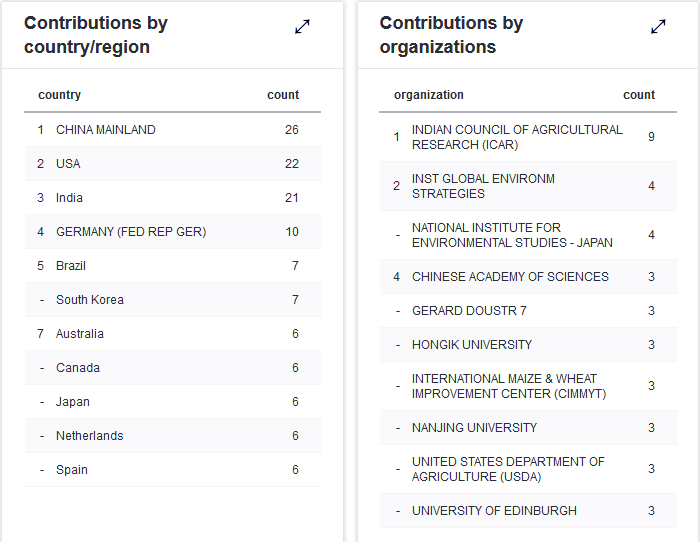Image resolution: width=700 pixels, height=542 pixels.
Task: Click the organization column header
Action: [429, 95]
